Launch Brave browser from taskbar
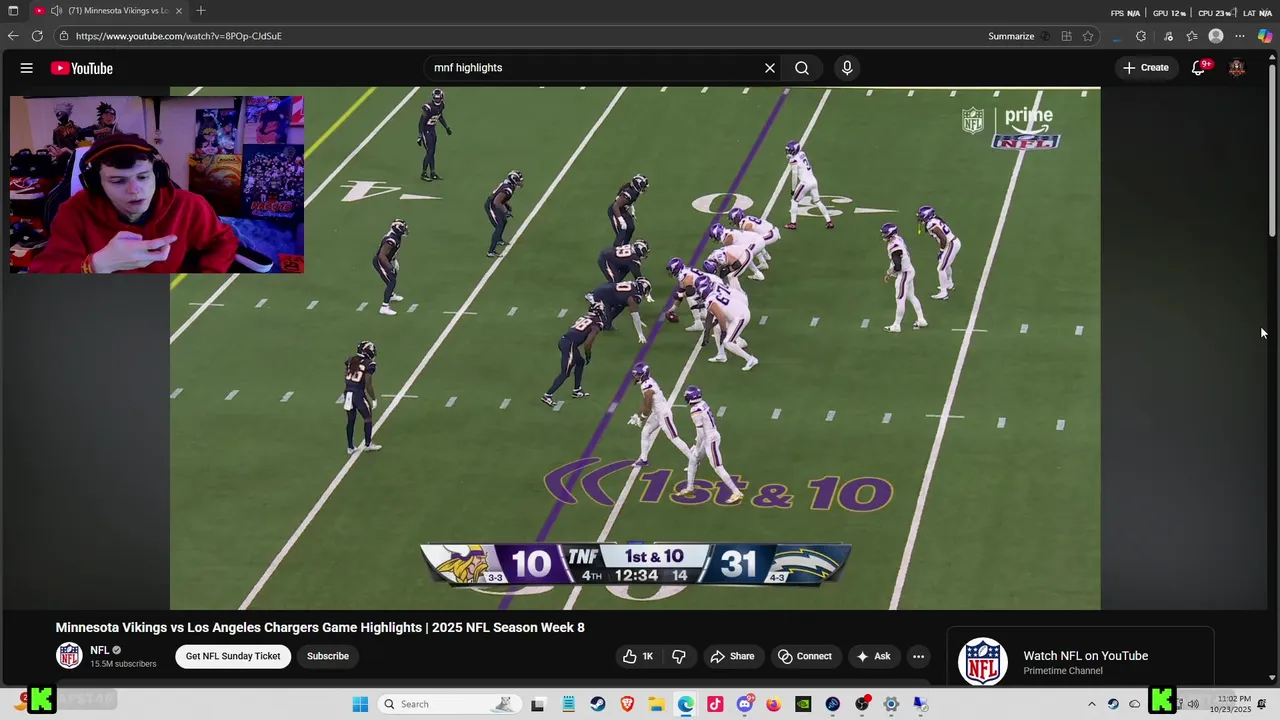 click(627, 704)
